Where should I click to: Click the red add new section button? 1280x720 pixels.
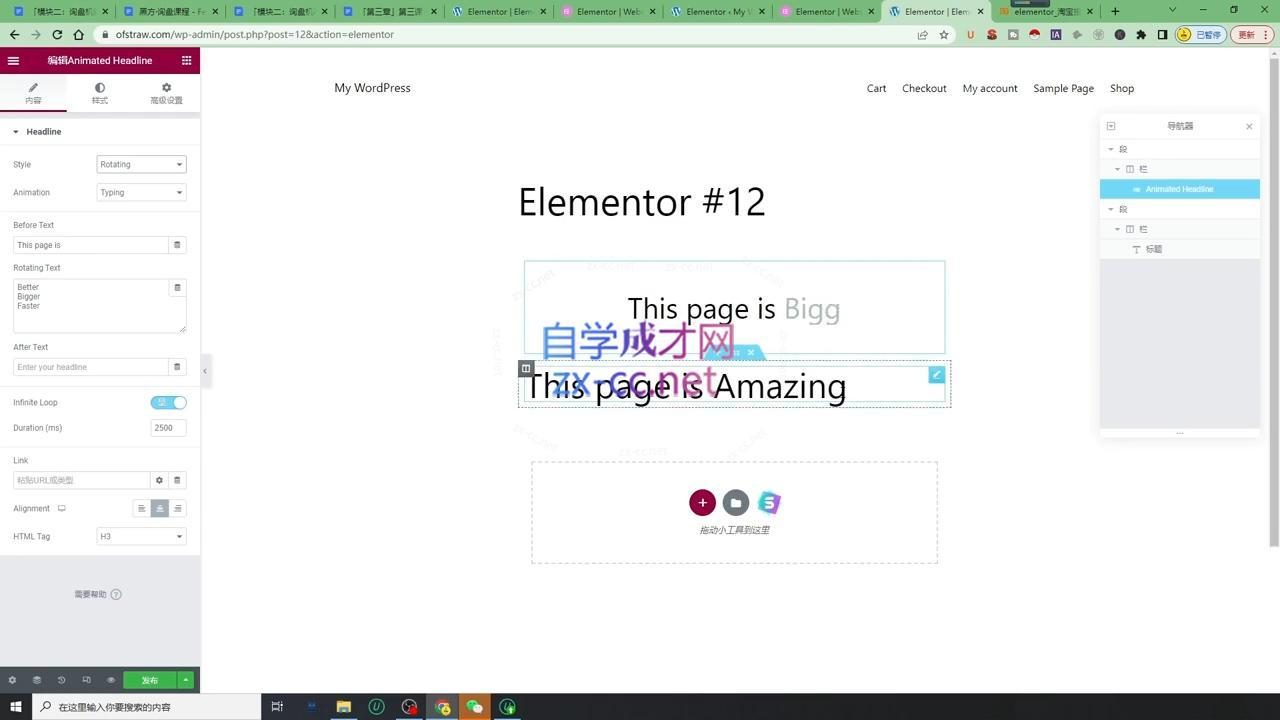tap(702, 503)
